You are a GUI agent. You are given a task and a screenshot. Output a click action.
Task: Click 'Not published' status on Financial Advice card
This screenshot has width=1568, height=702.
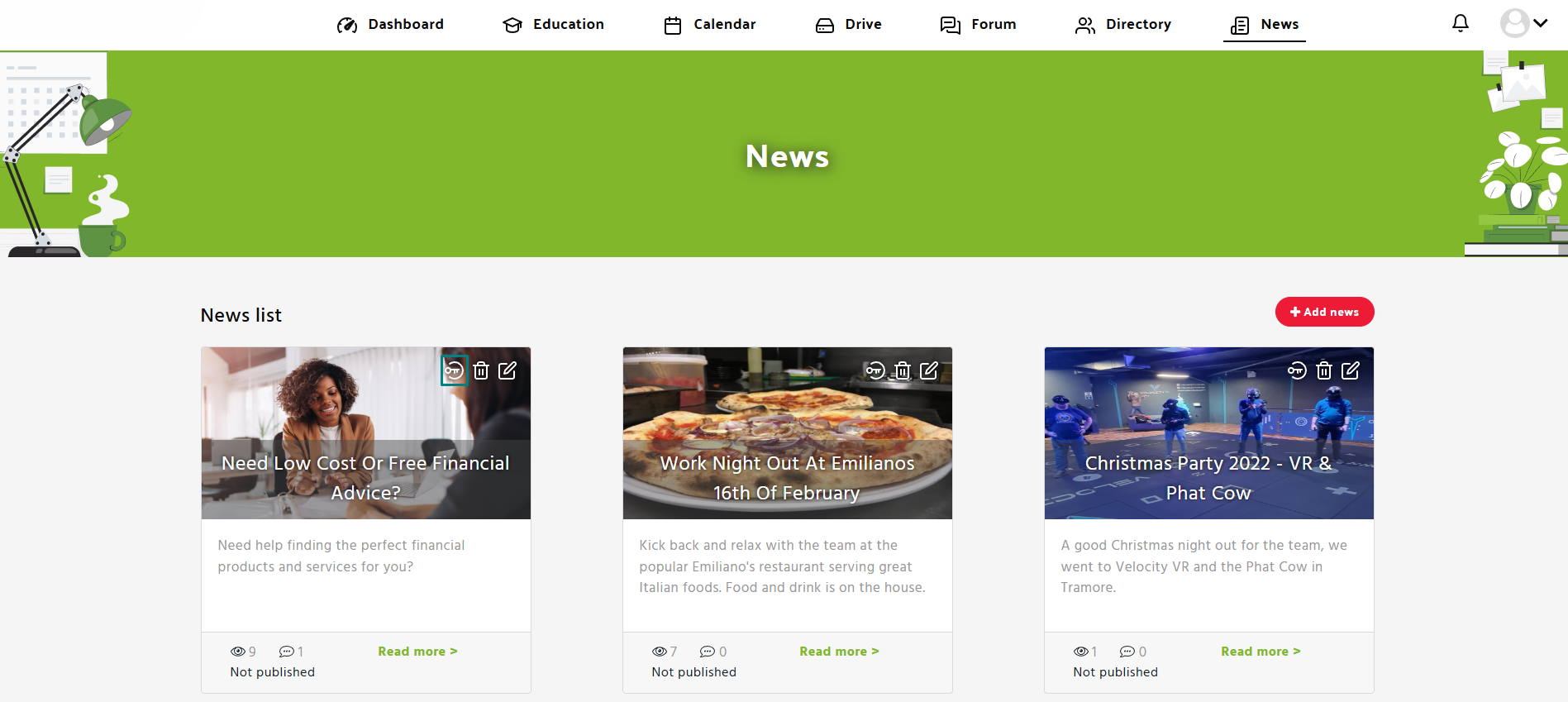(x=273, y=672)
